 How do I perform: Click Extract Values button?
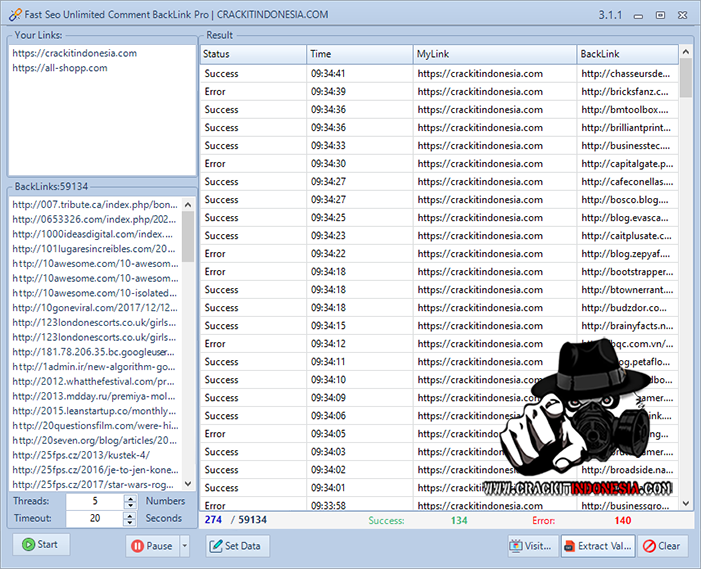596,546
